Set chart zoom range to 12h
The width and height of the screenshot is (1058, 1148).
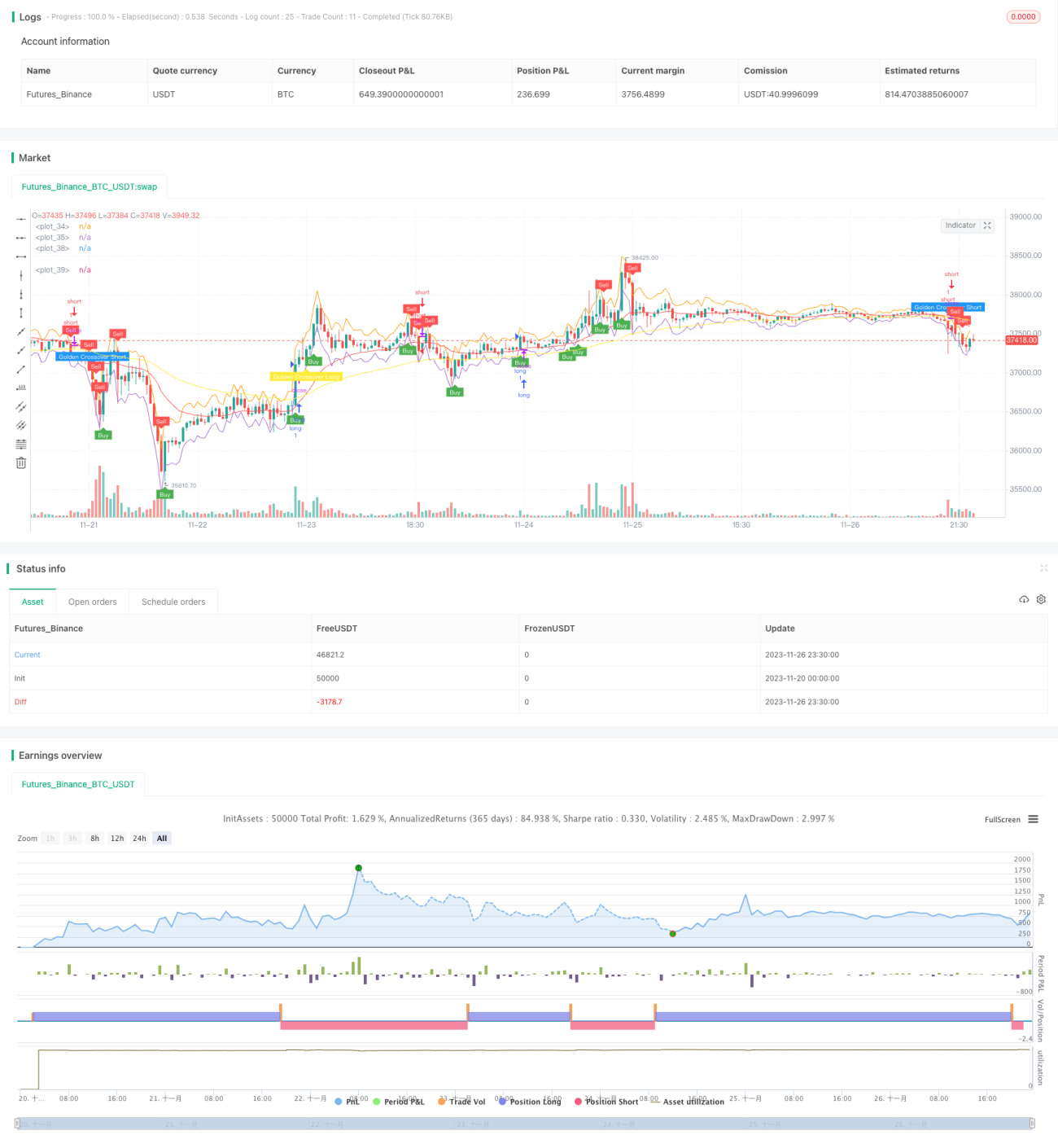point(117,839)
